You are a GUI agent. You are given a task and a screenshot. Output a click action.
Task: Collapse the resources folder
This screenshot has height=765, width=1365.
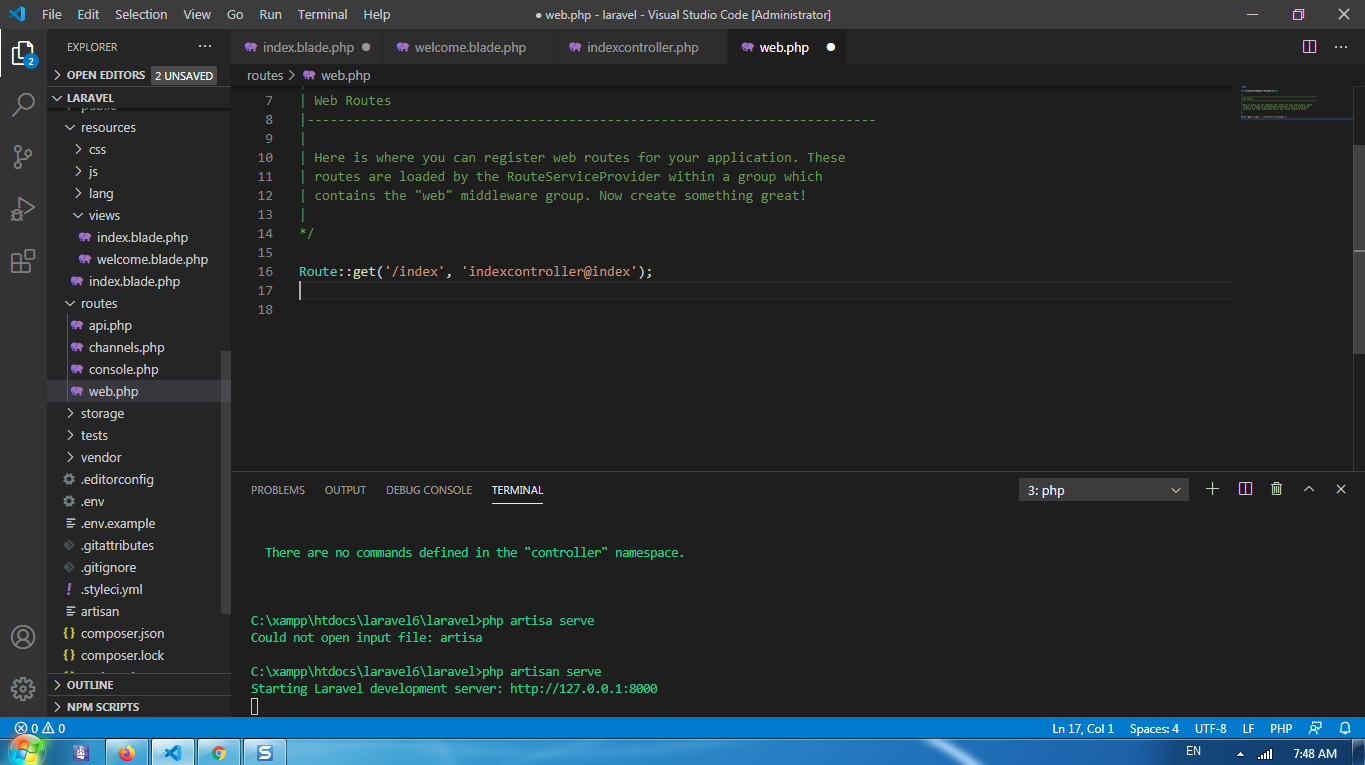pos(139,127)
